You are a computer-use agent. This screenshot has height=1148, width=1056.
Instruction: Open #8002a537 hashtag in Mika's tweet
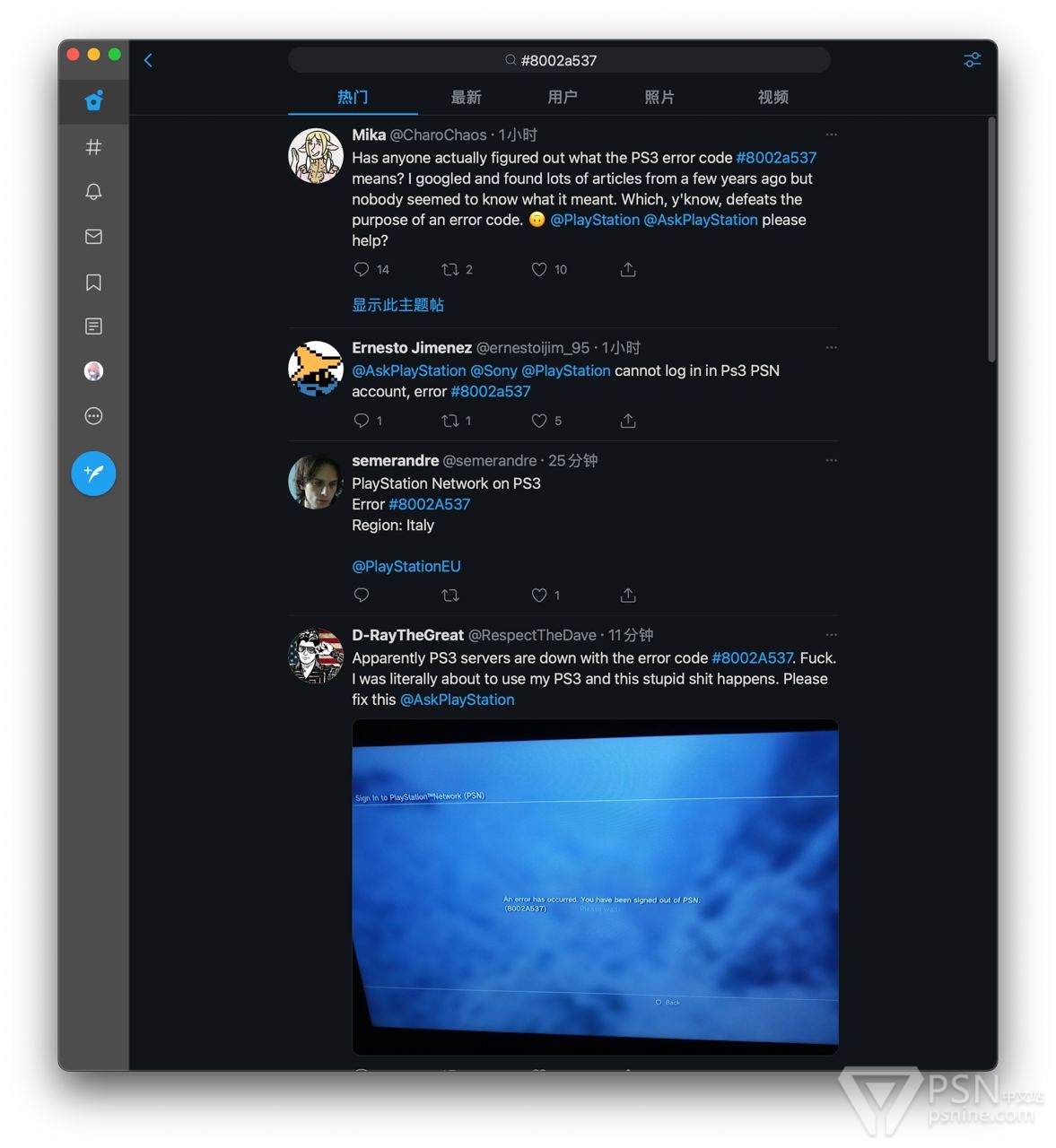[x=776, y=158]
